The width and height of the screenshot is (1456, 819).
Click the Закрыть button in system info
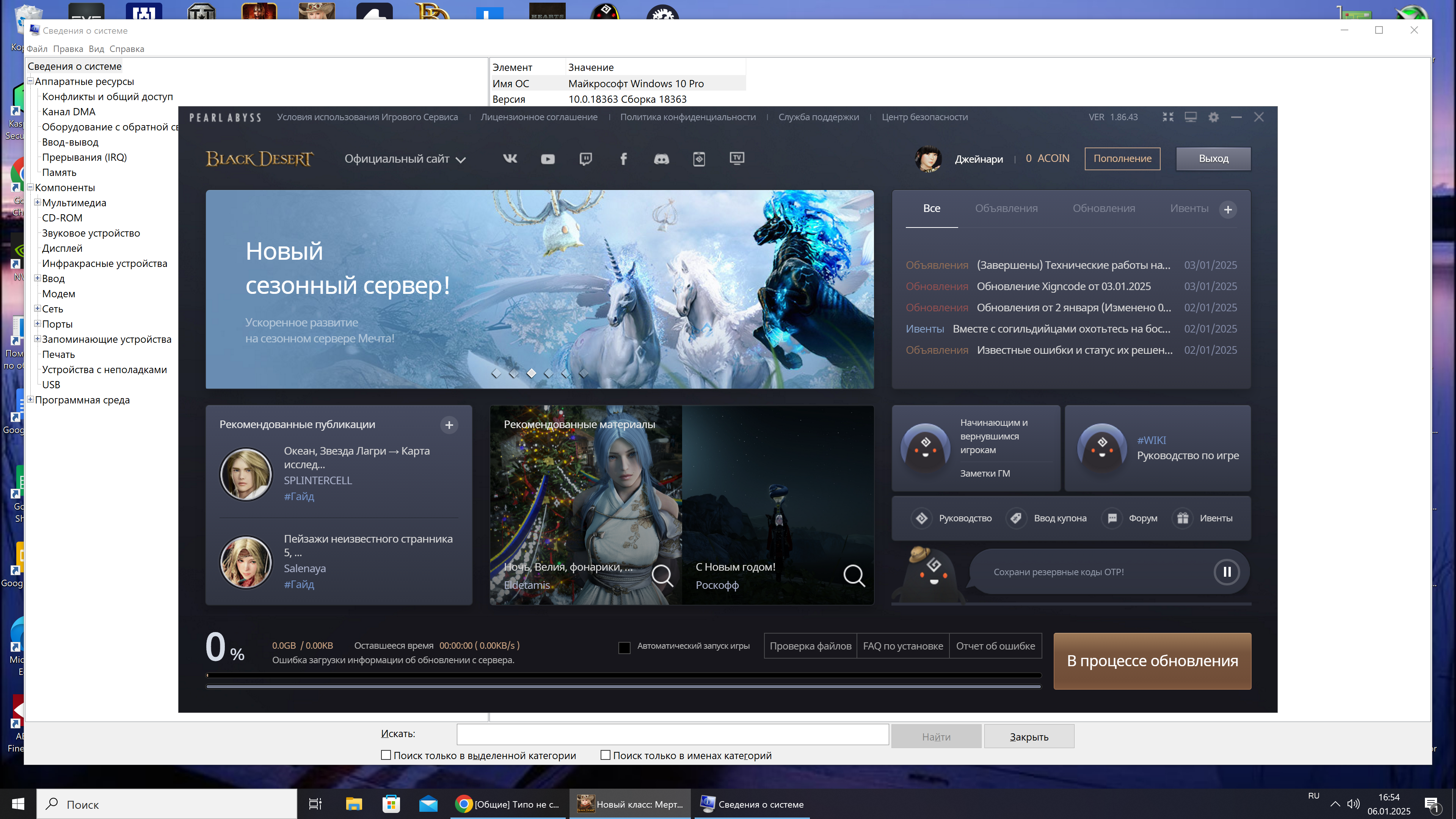click(x=1029, y=736)
